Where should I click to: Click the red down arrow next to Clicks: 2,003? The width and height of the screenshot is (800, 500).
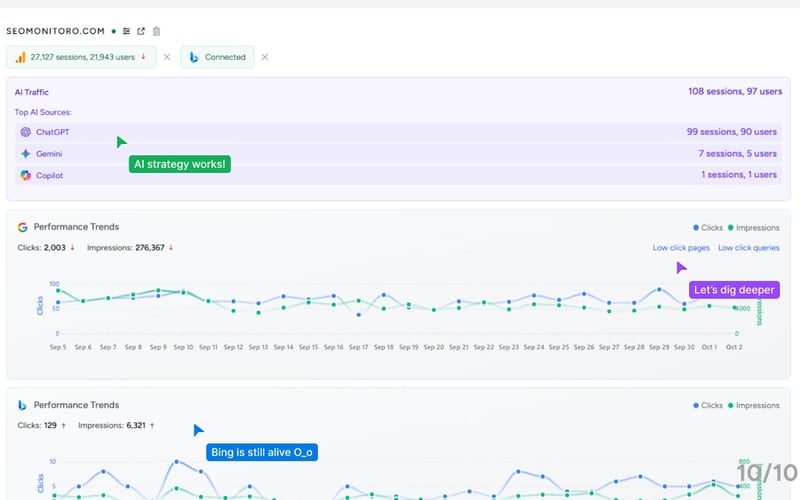click(72, 247)
